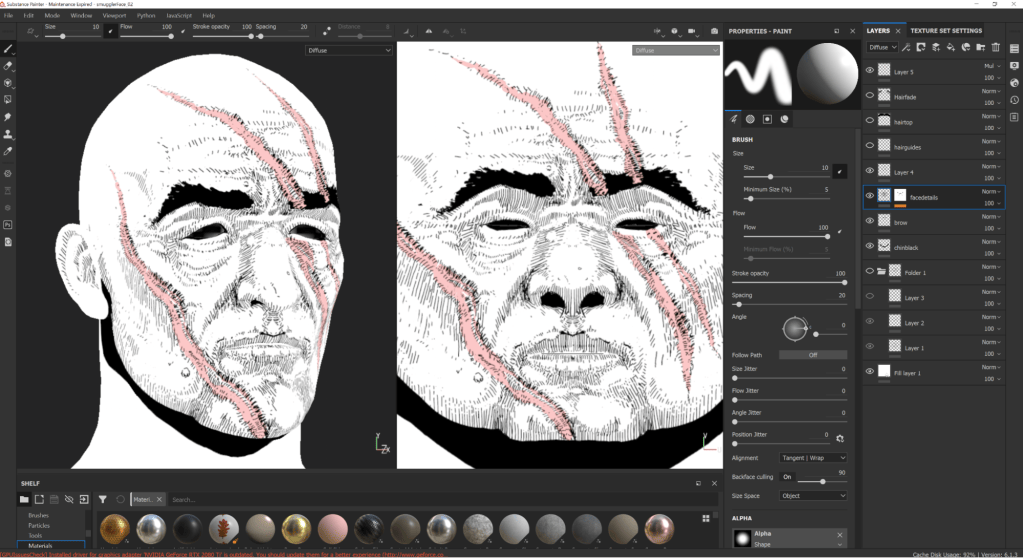Choose the Polygon Fill tool
This screenshot has width=1023, height=558.
click(8, 100)
